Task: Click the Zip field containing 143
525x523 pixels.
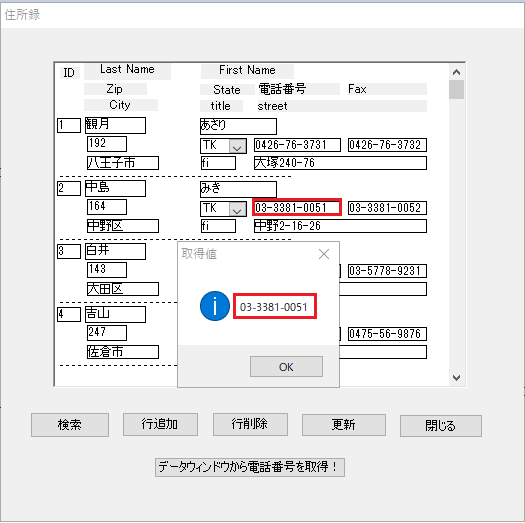Action: point(107,270)
